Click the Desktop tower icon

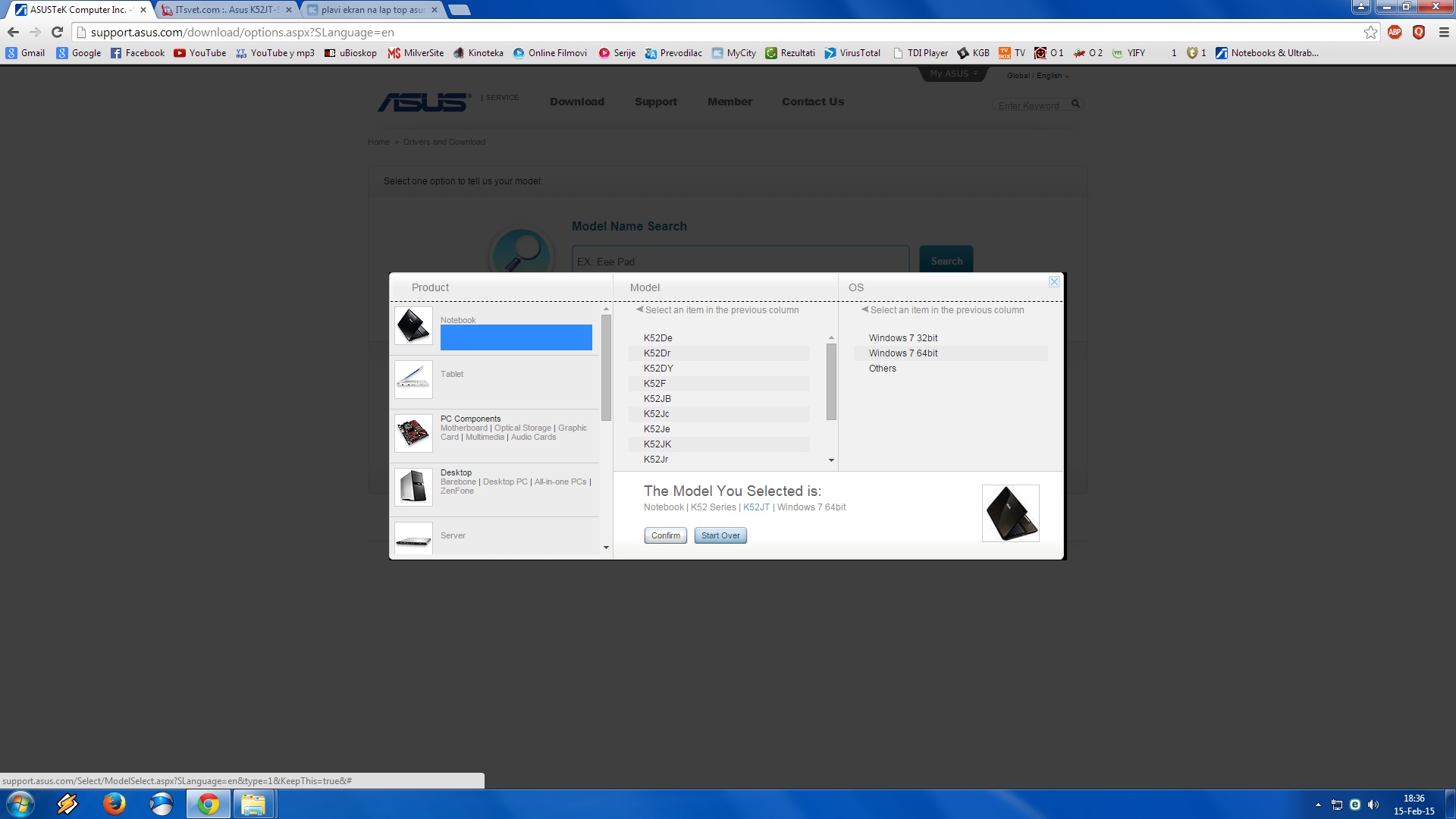tap(413, 486)
